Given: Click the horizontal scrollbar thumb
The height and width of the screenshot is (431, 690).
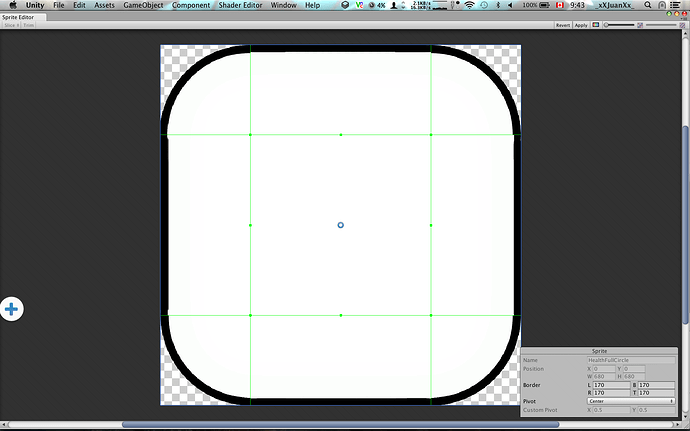Looking at the screenshot, I should coord(341,425).
